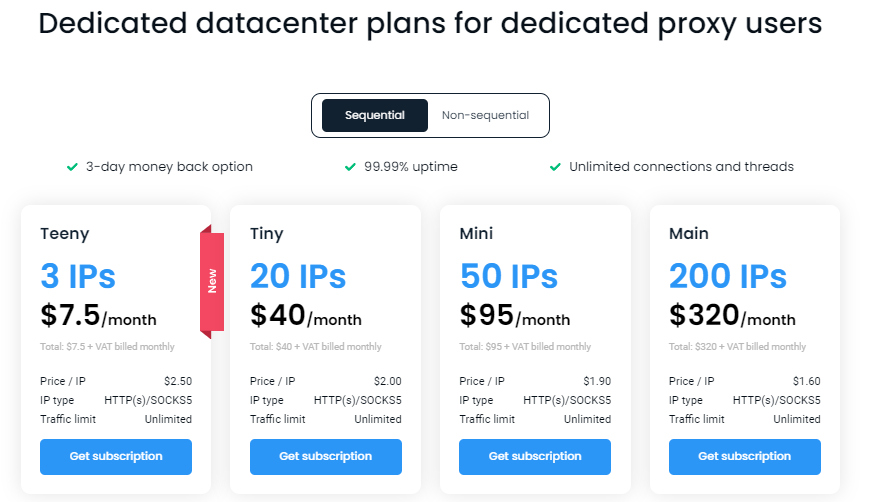Click the $1.90 Price / IP value on Mini
Viewport: 870px width, 502px height.
596,381
